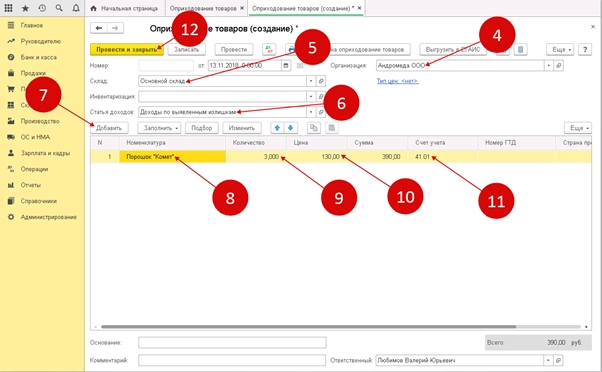Viewport: 602px width, 372px height.
Task: Click the Подбор button
Action: [x=202, y=128]
